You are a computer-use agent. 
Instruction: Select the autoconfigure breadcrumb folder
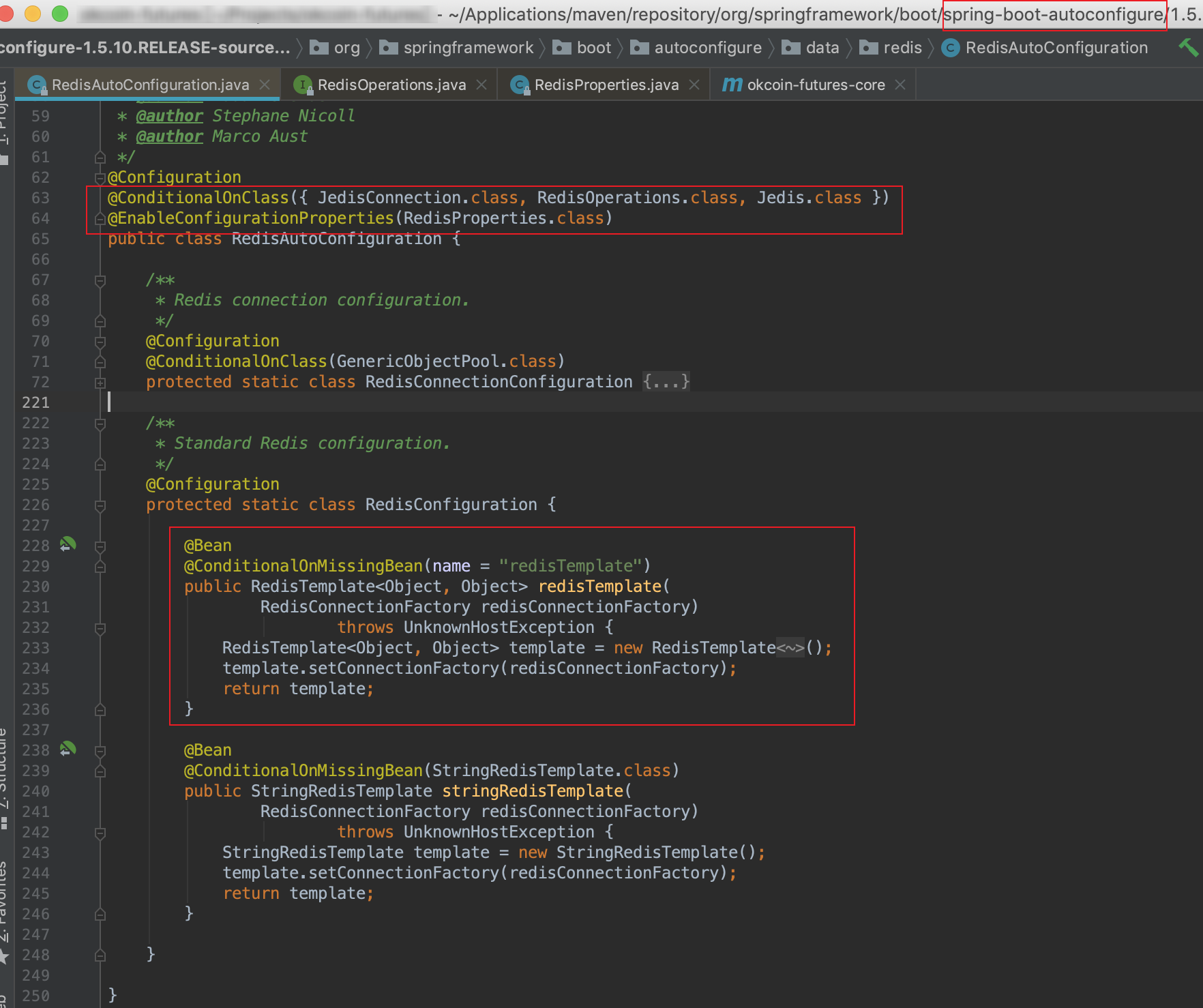[x=707, y=48]
